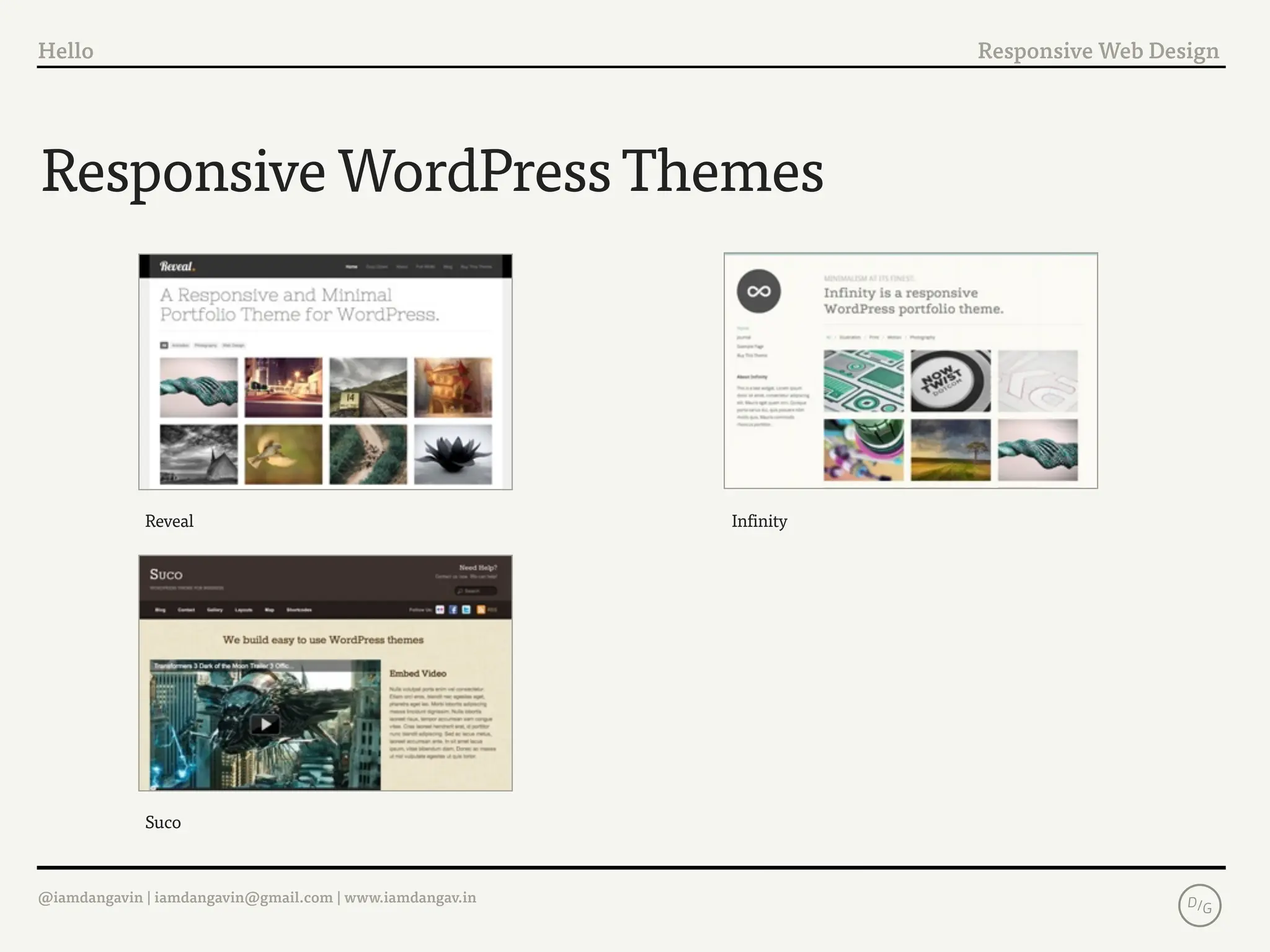Select the Shortcodes item in Suco menu
This screenshot has width=1270, height=952.
point(299,610)
